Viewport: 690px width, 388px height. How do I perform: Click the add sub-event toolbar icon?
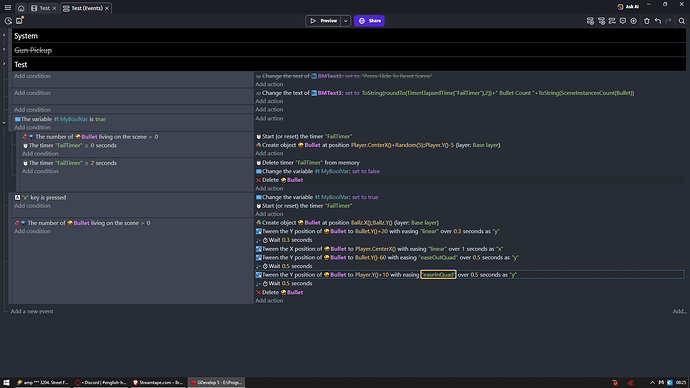pyautogui.click(x=601, y=21)
